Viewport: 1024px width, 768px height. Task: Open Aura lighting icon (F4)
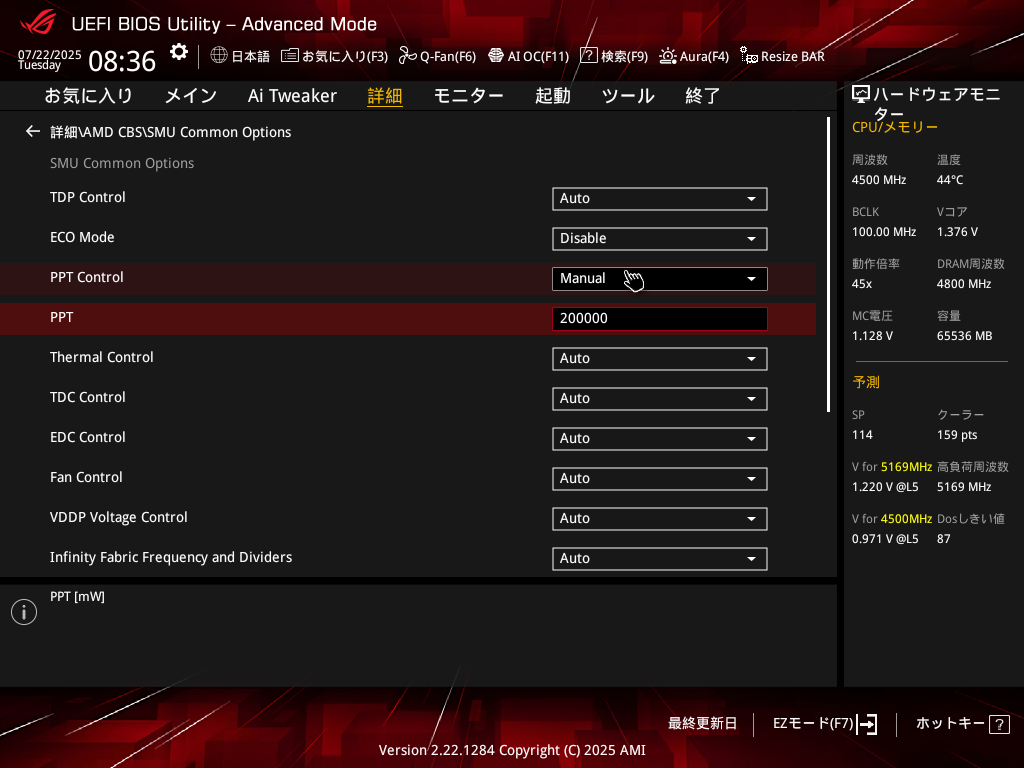(668, 56)
